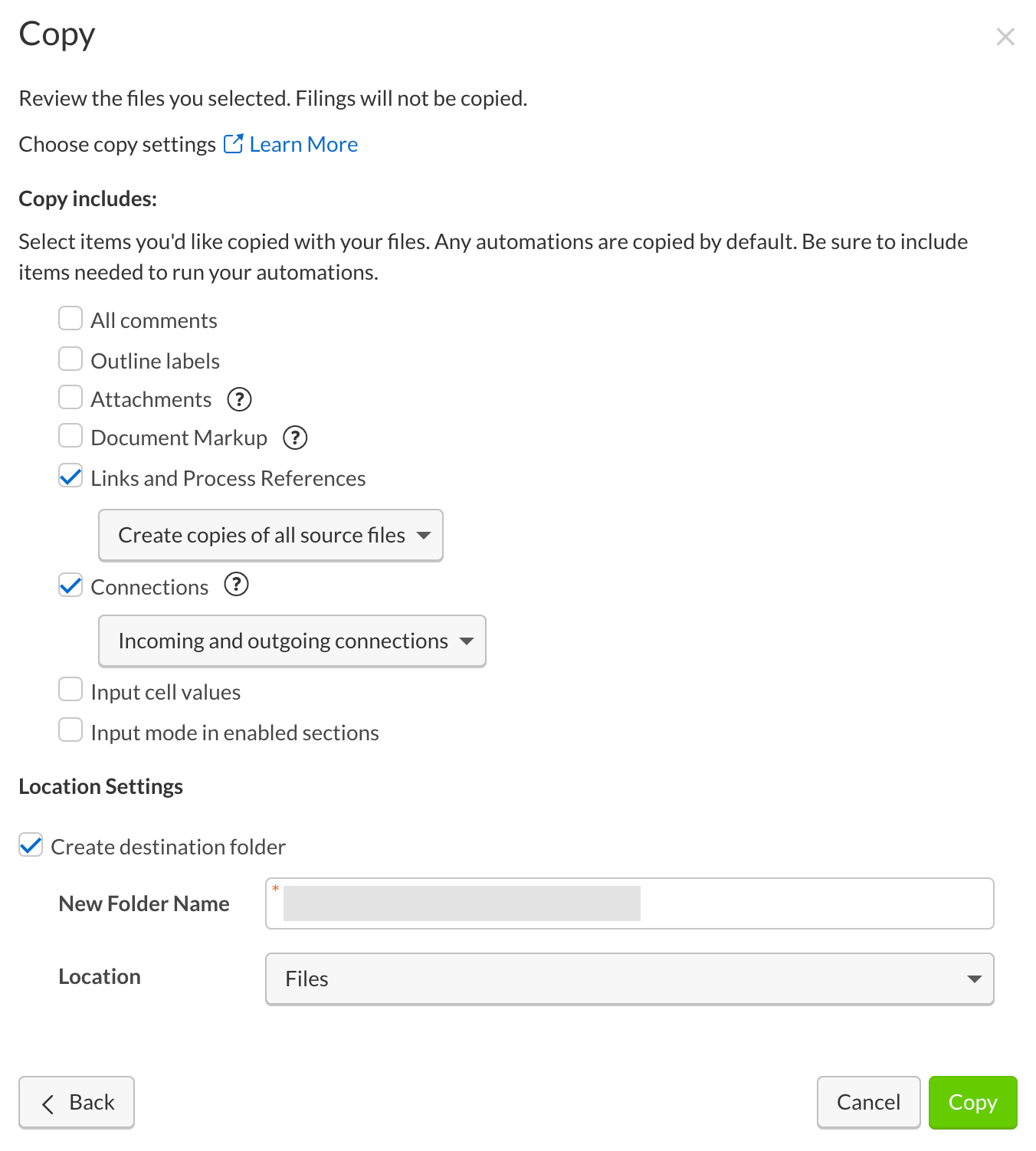Enable Input mode in enabled sections
This screenshot has width=1036, height=1151.
tap(70, 730)
